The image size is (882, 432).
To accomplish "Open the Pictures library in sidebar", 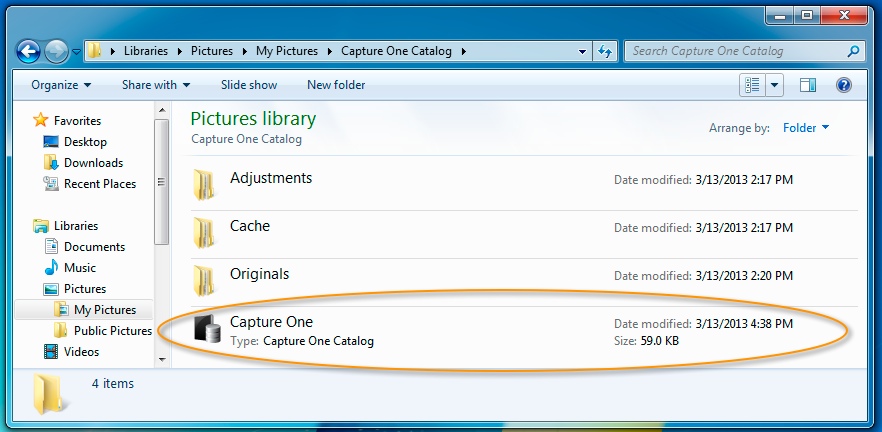I will tap(85, 289).
